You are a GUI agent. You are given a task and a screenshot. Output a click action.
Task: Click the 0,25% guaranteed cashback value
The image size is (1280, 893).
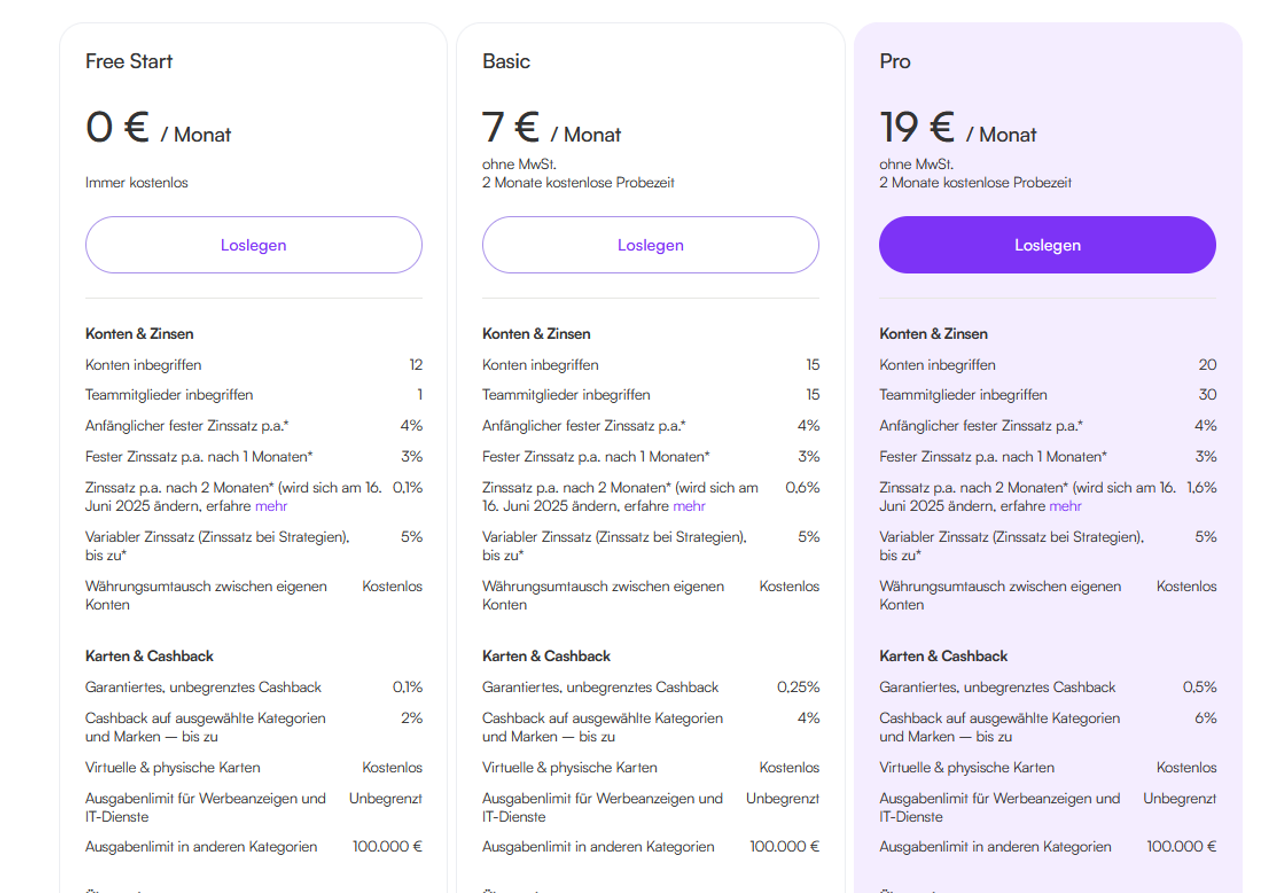click(x=798, y=687)
